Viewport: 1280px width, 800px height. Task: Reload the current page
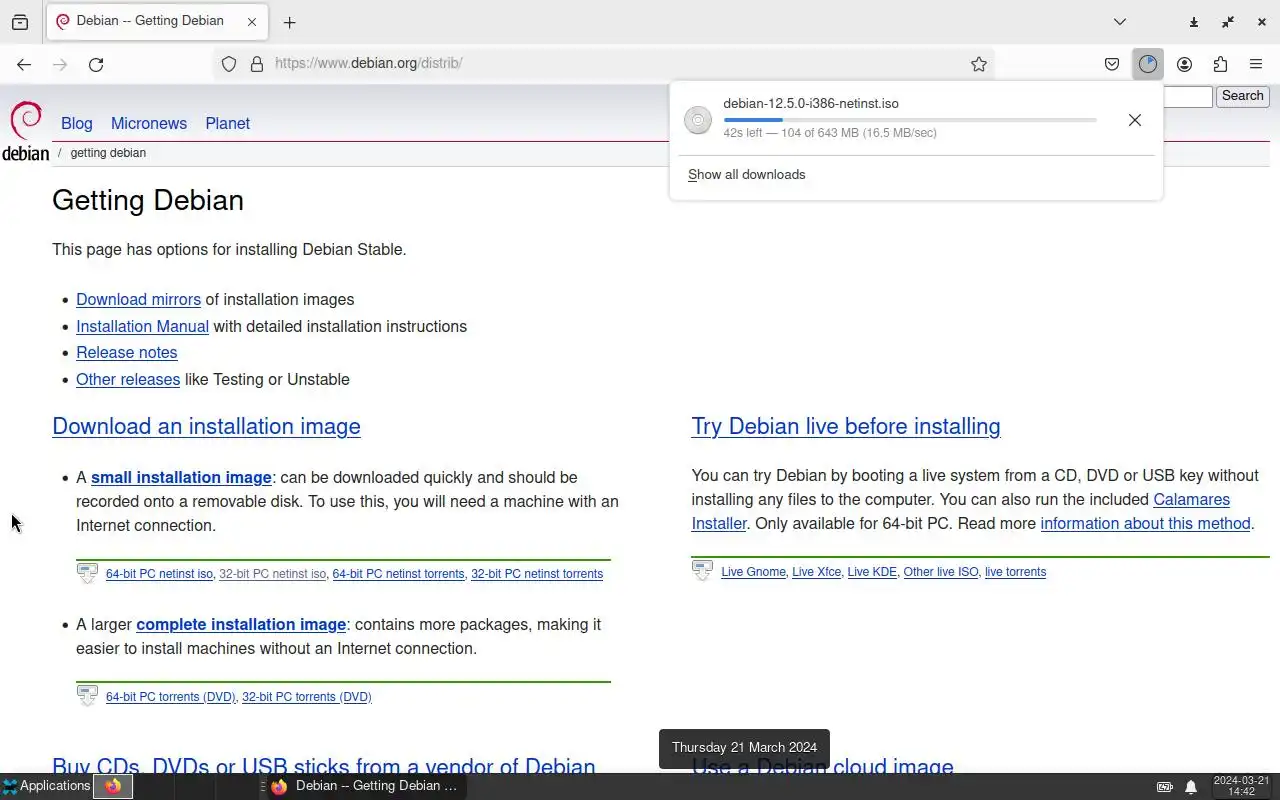click(x=96, y=64)
